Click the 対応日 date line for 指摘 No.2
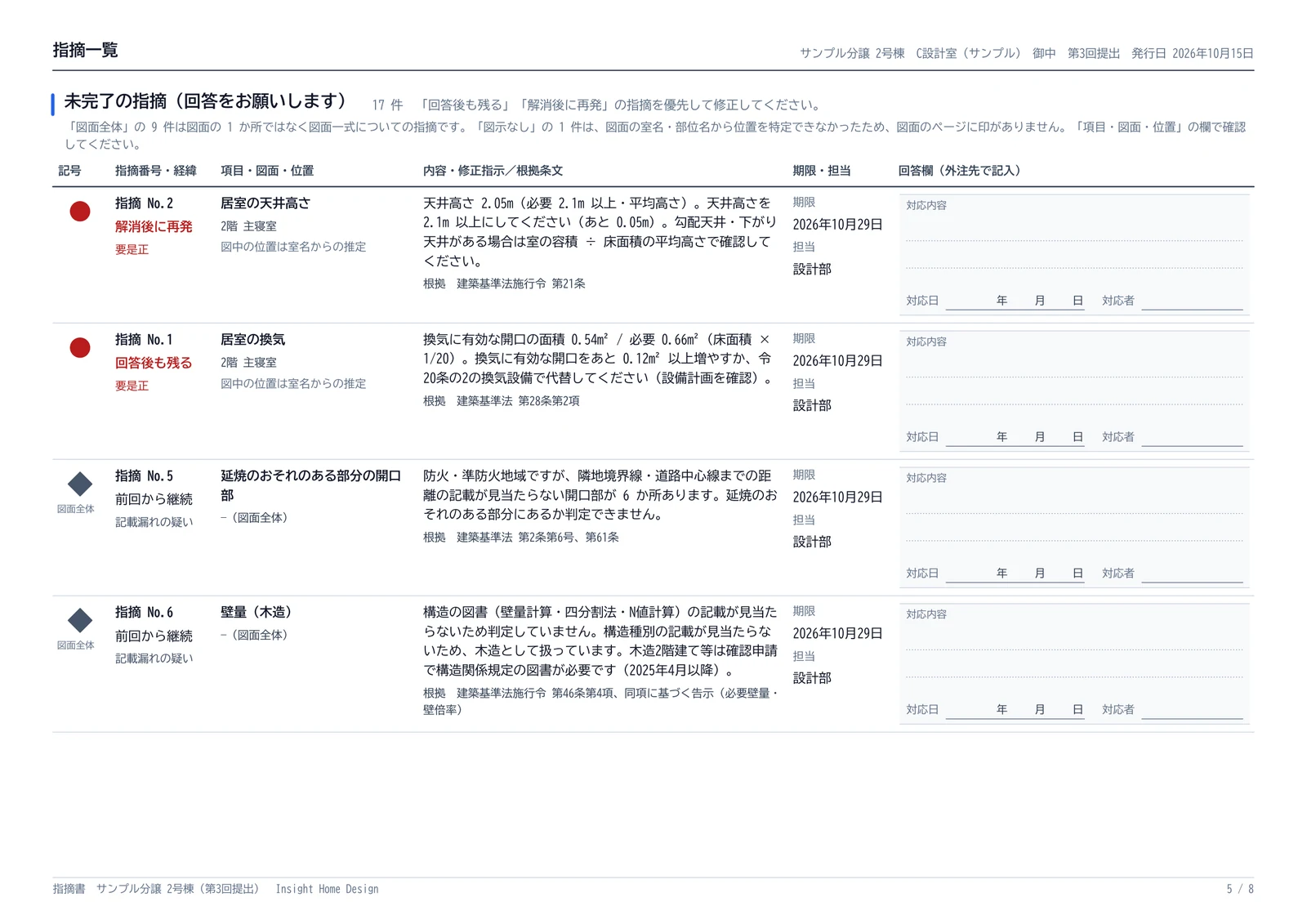 [x=1015, y=301]
